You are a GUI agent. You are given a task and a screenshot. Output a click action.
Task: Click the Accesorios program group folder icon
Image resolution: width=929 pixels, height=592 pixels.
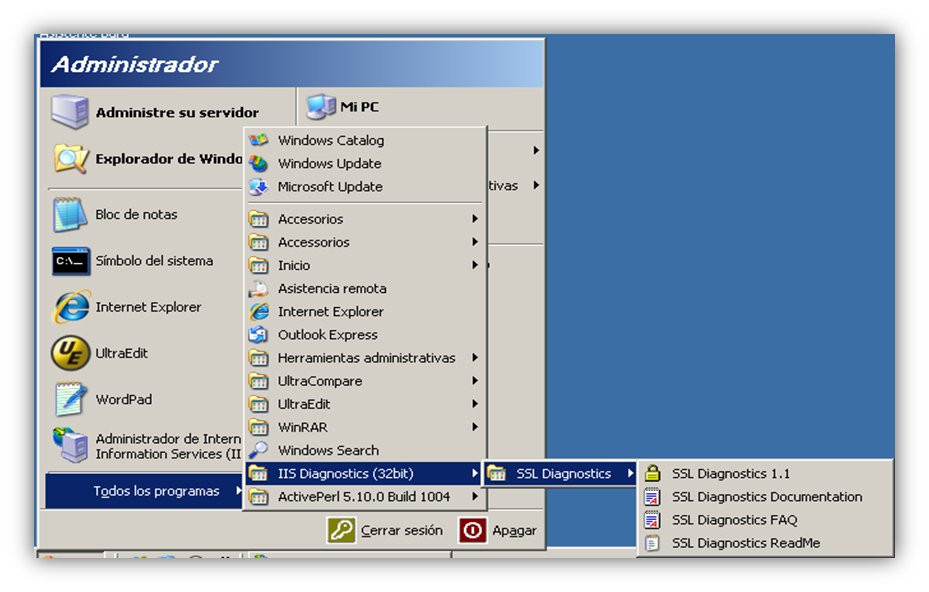[x=258, y=219]
